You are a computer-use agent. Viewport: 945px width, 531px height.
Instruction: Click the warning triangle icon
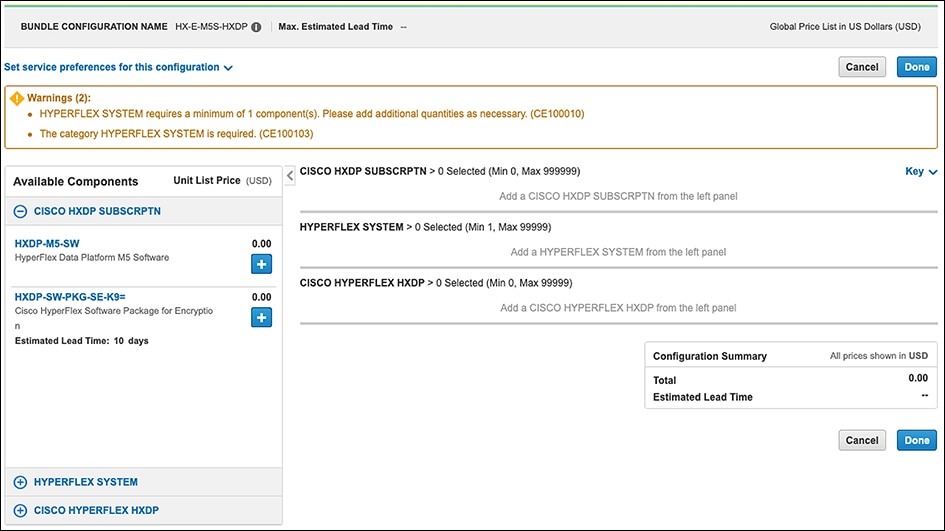tap(17, 98)
